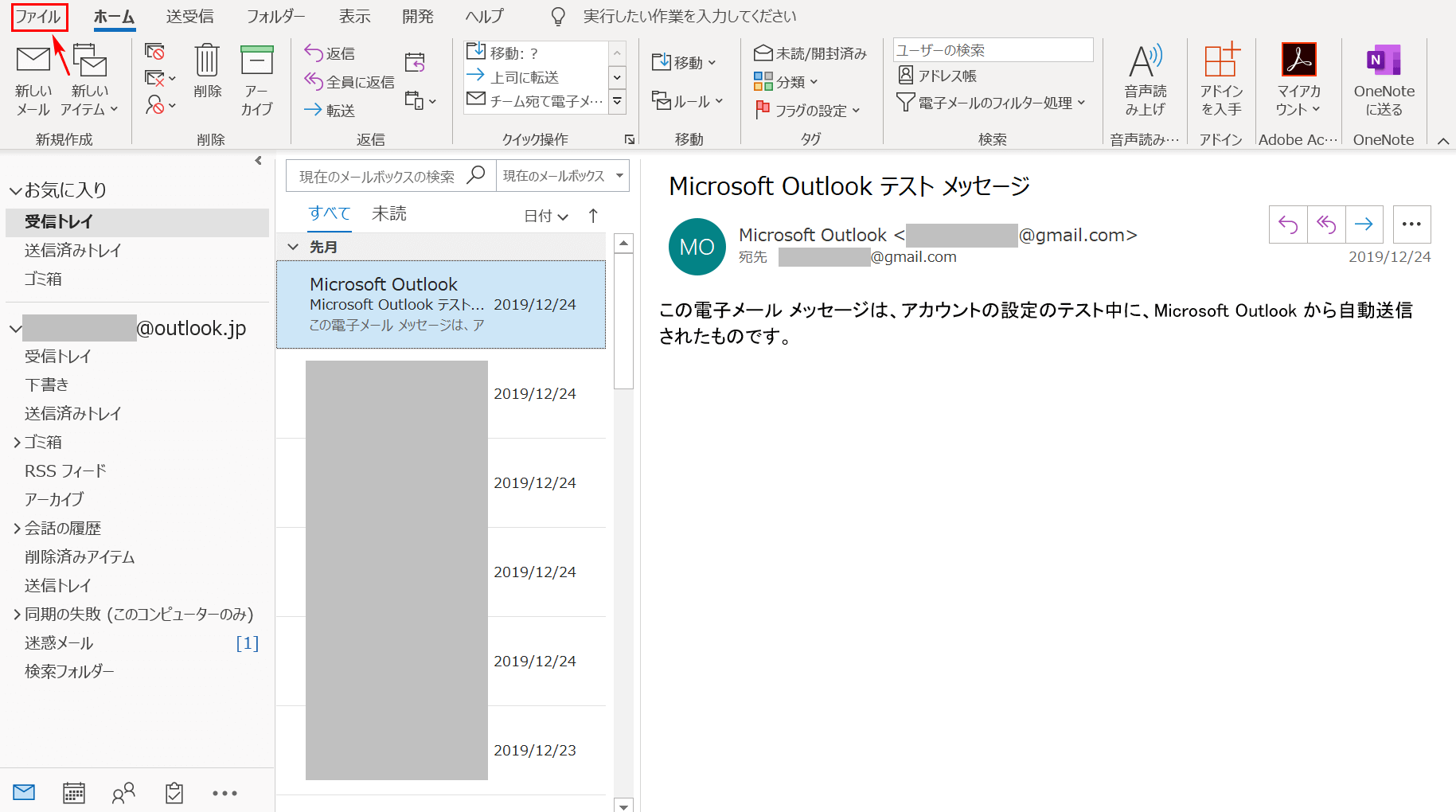Switch to Mail view in navigation bar
This screenshot has width=1456, height=812.
coord(24,792)
